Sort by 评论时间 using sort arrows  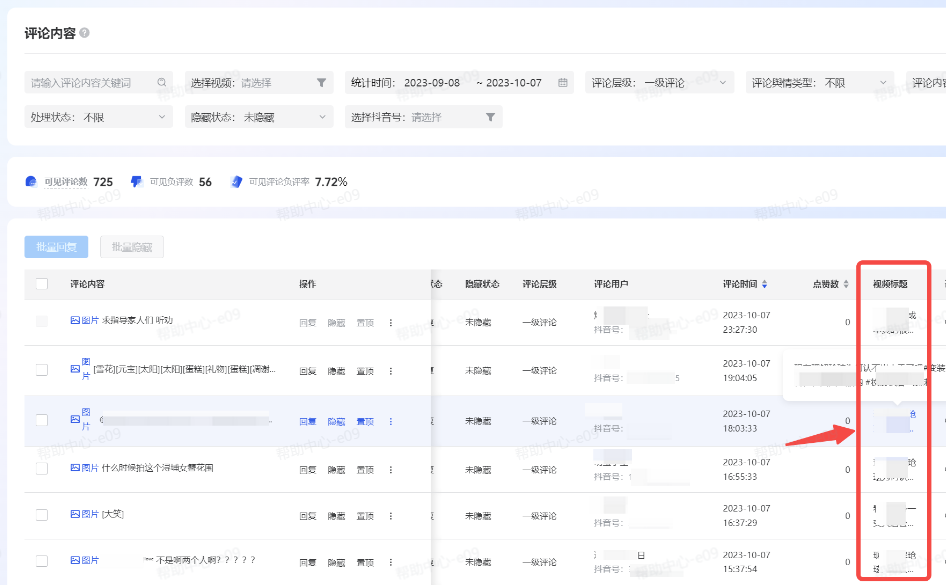pos(764,284)
